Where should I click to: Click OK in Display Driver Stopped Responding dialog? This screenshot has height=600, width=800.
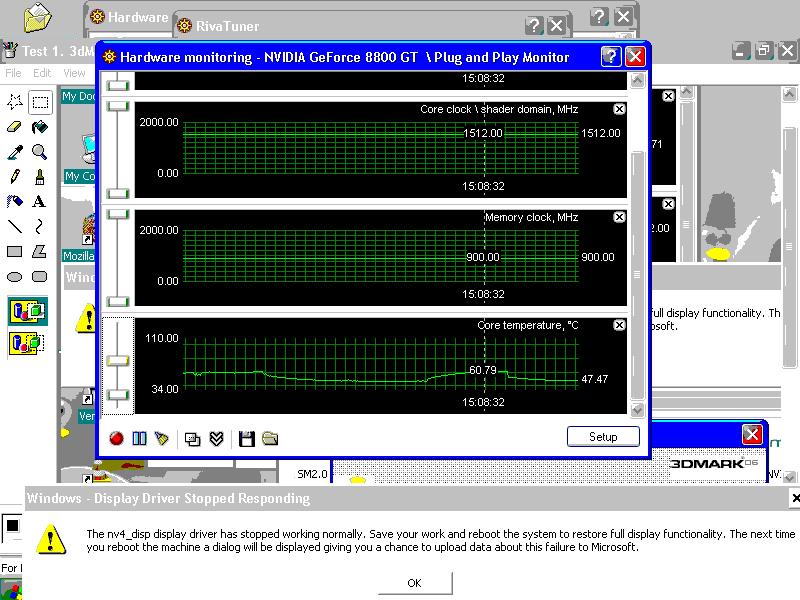pyautogui.click(x=415, y=583)
